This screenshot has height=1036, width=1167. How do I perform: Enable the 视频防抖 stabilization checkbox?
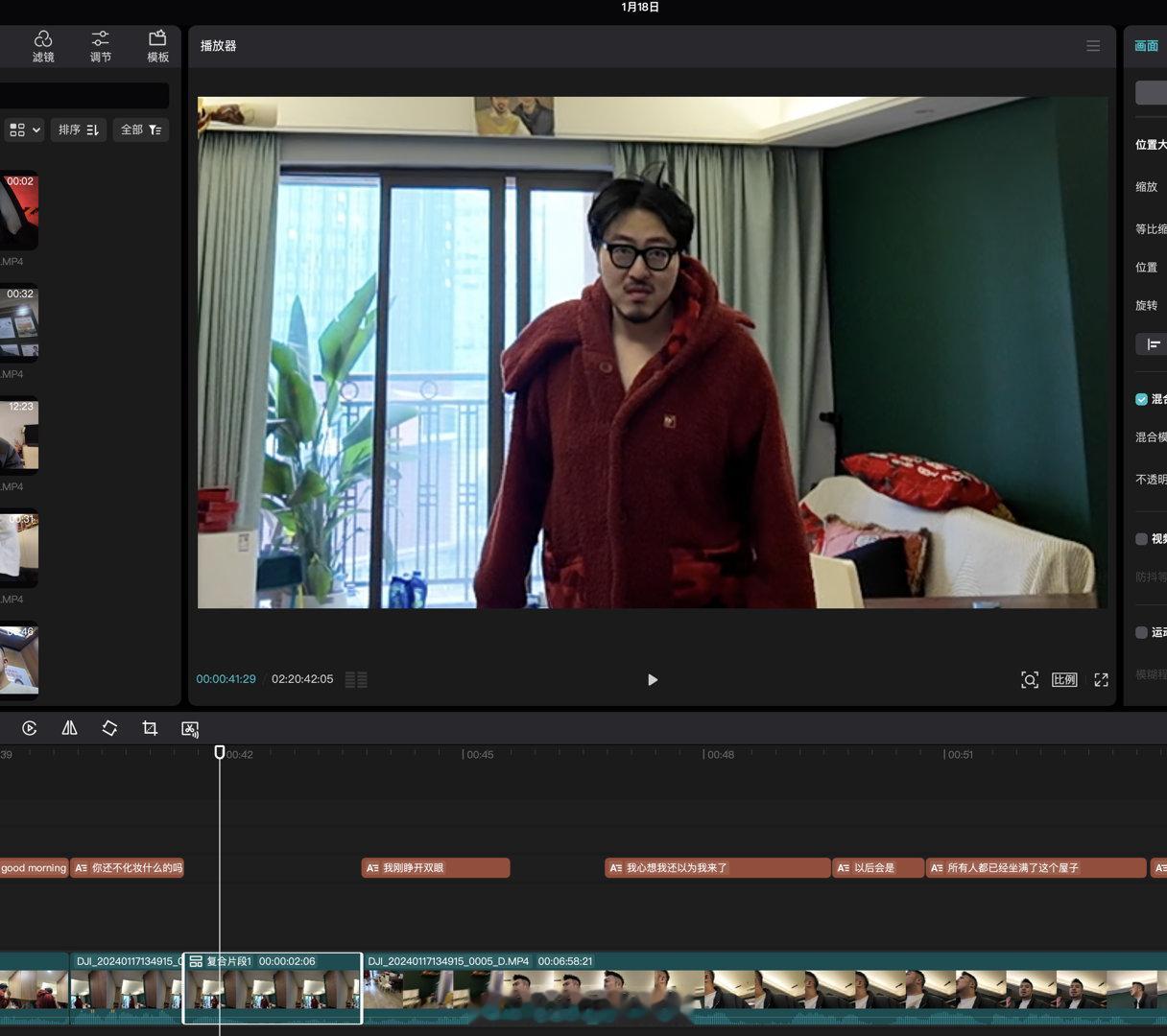[x=1141, y=539]
